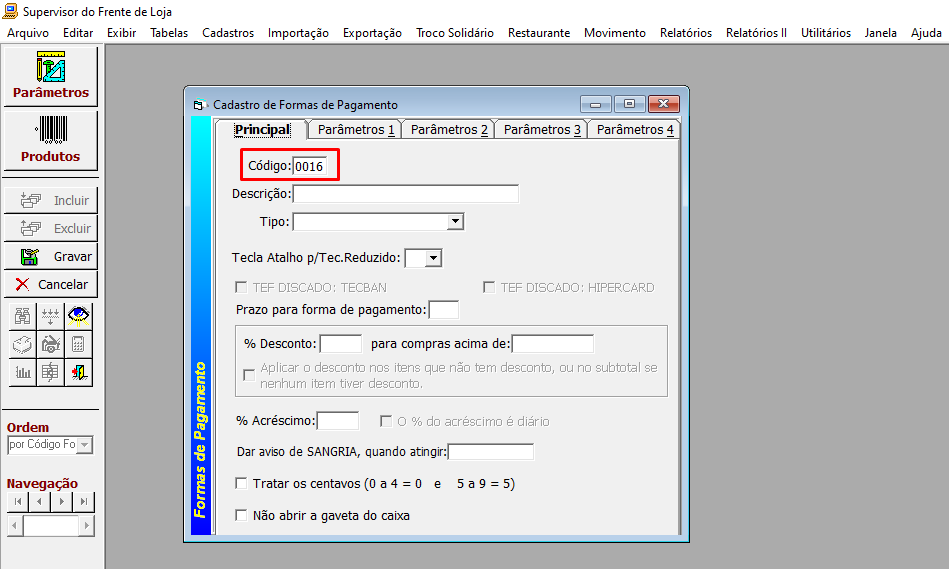The width and height of the screenshot is (949, 569).
Task: Open the calculator icon
Action: tap(79, 344)
